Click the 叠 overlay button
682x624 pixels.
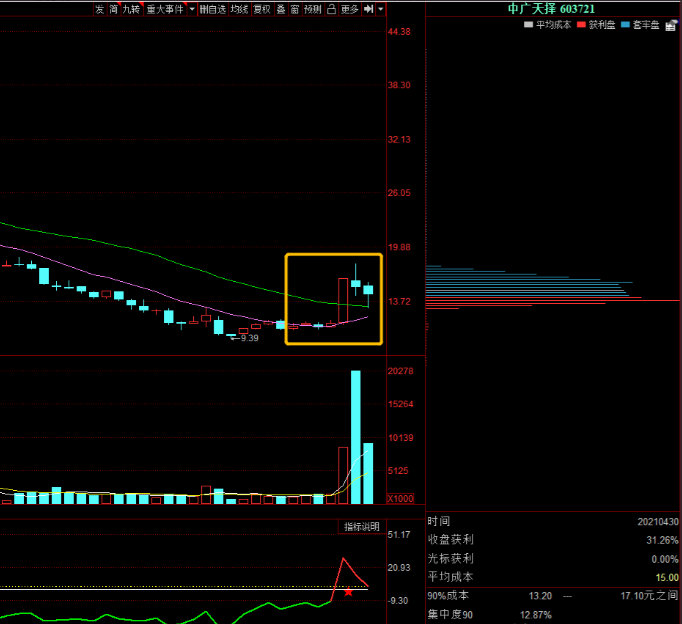[x=281, y=9]
